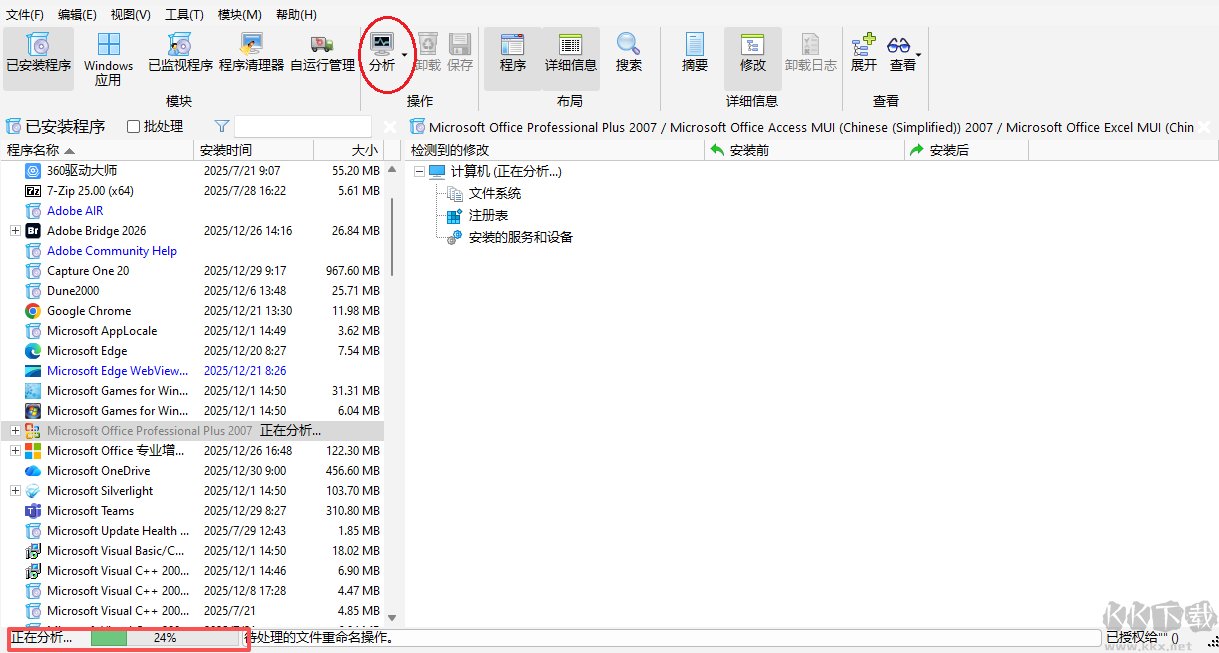The height and width of the screenshot is (653, 1219).
Task: Expand Microsoft Office Professional Plus 2007 entry
Action: 15,431
